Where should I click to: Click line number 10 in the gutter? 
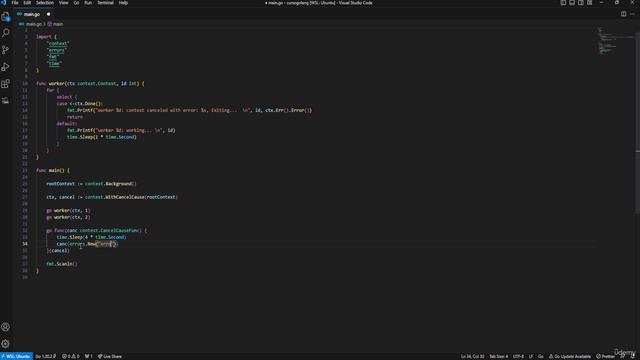[25, 83]
